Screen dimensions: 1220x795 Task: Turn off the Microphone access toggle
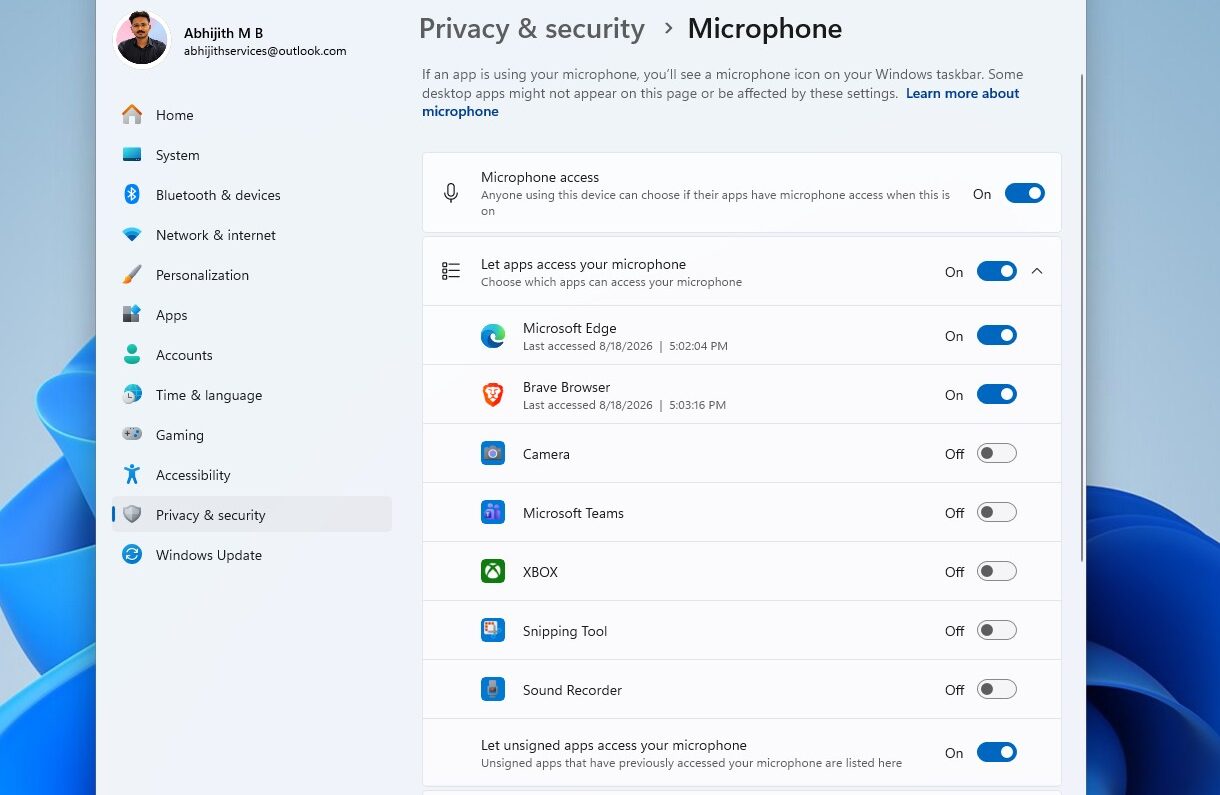1025,193
